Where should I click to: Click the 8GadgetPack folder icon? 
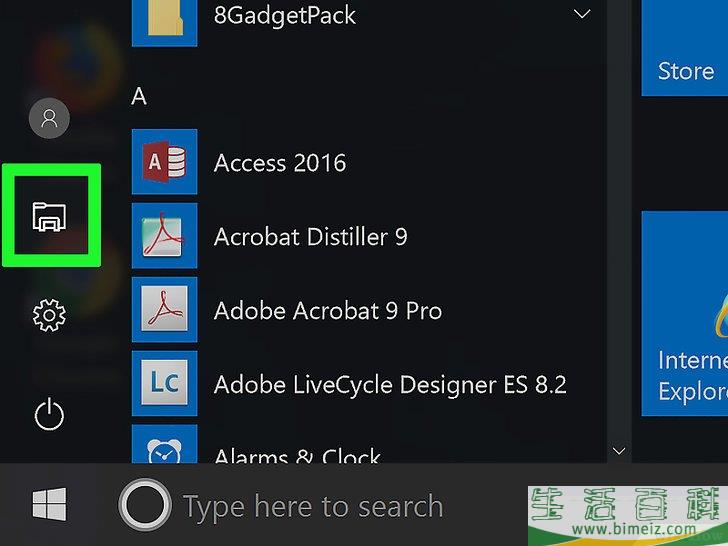(x=164, y=23)
